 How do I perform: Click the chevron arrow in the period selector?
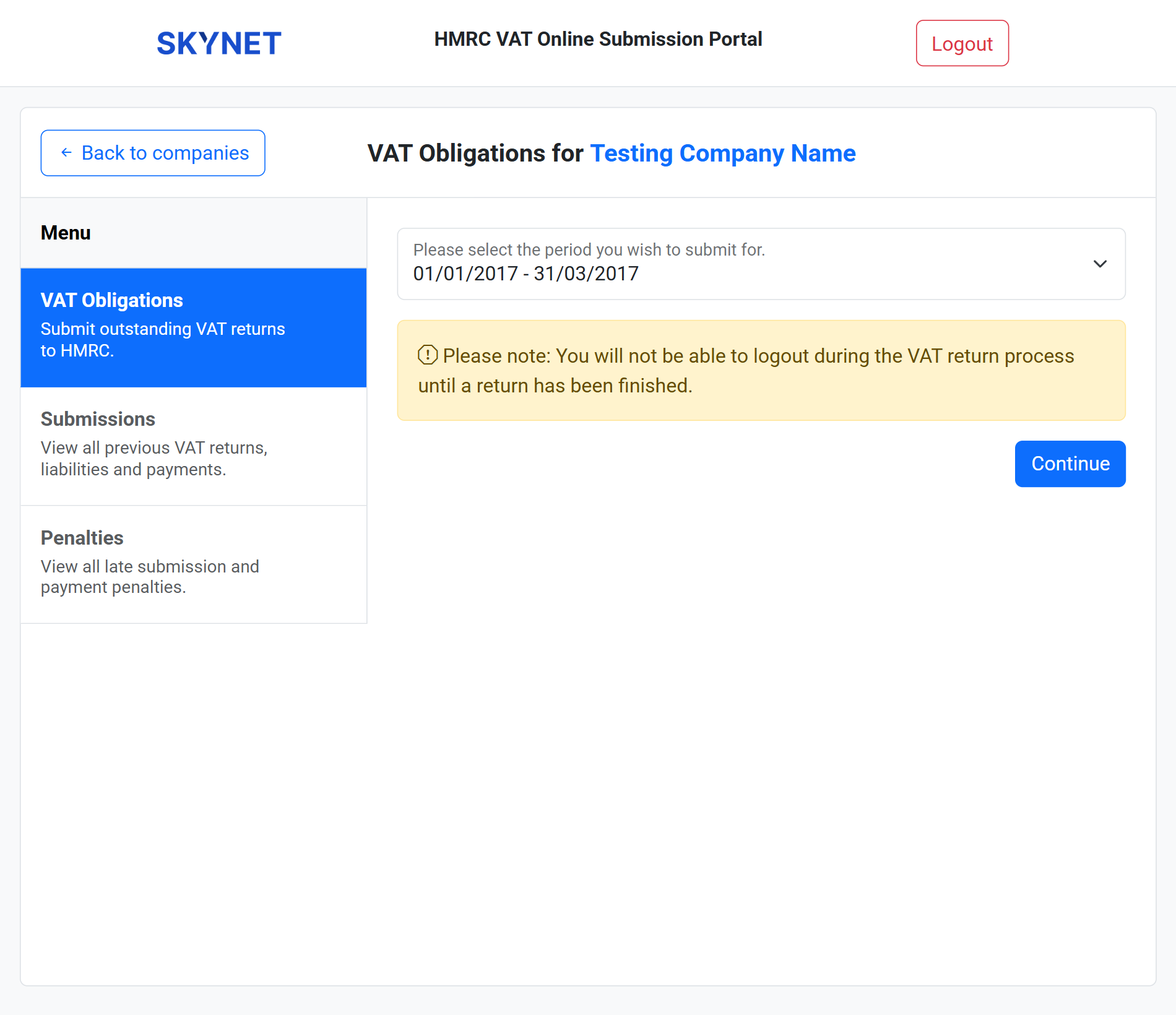pyautogui.click(x=1099, y=264)
